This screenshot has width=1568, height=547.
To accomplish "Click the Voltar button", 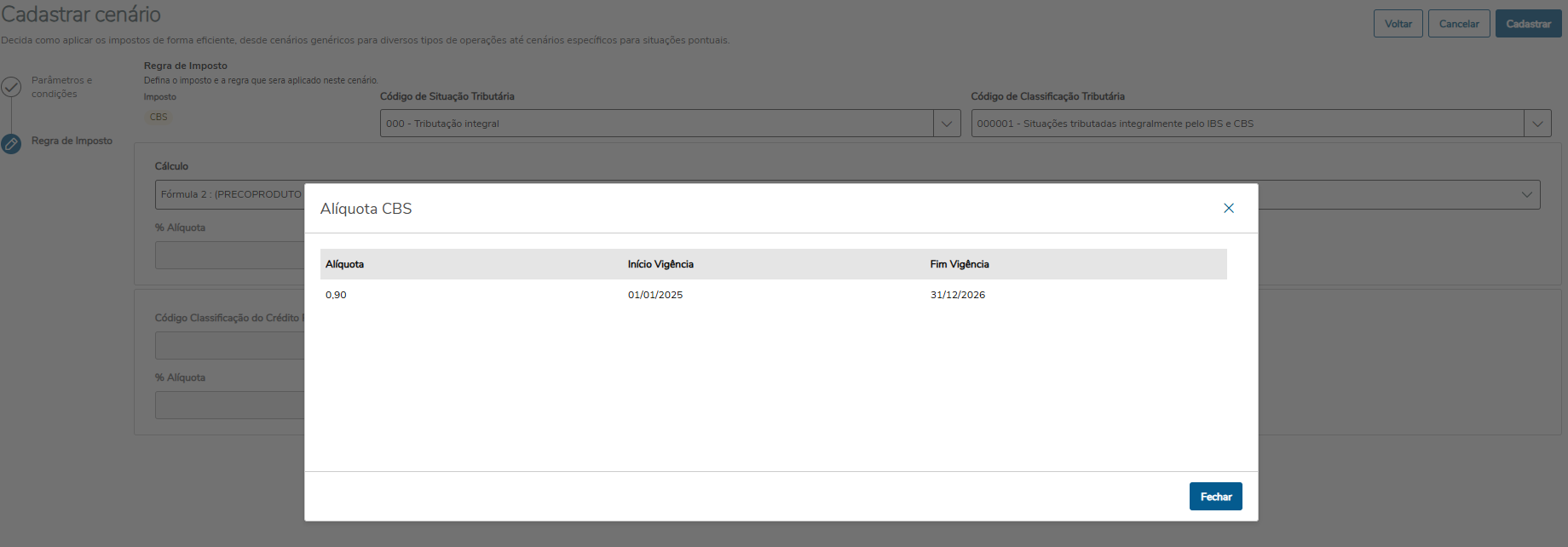I will point(1398,24).
